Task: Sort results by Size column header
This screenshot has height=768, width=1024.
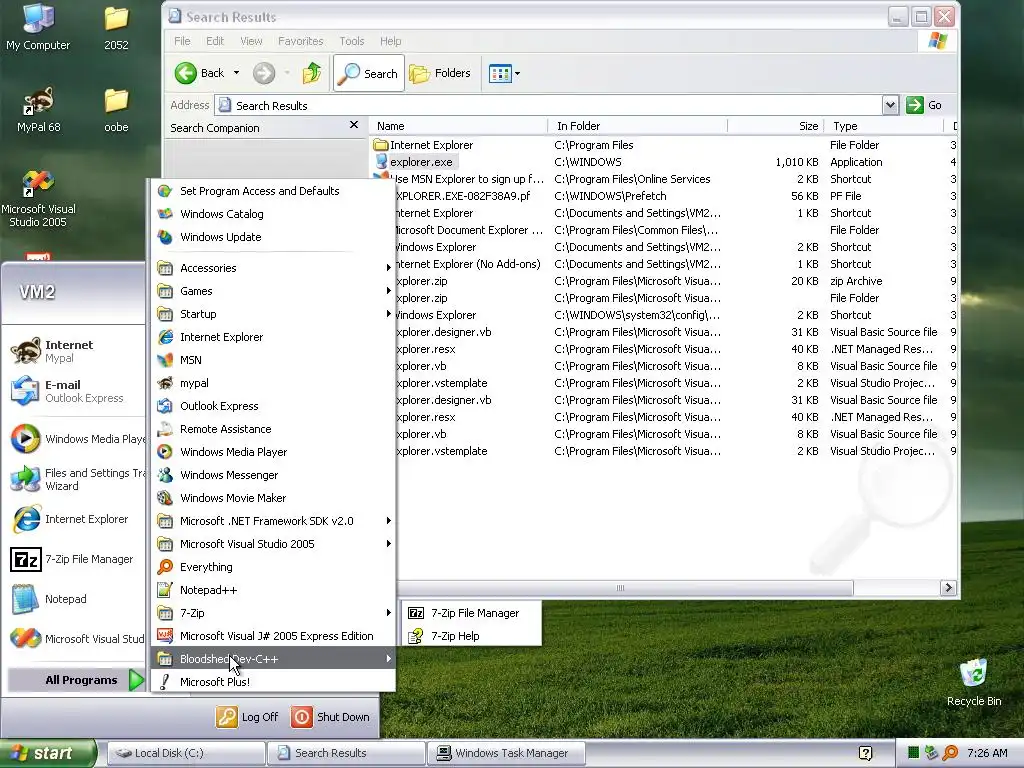Action: (x=776, y=126)
